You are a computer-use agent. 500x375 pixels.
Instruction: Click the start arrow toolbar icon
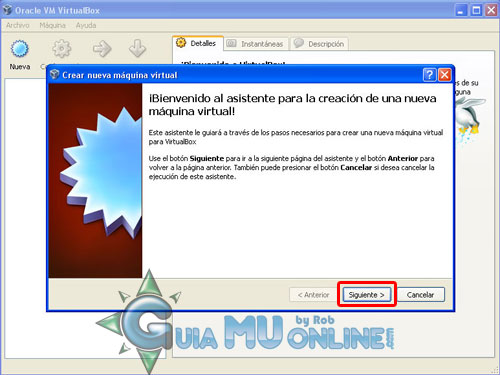point(102,49)
